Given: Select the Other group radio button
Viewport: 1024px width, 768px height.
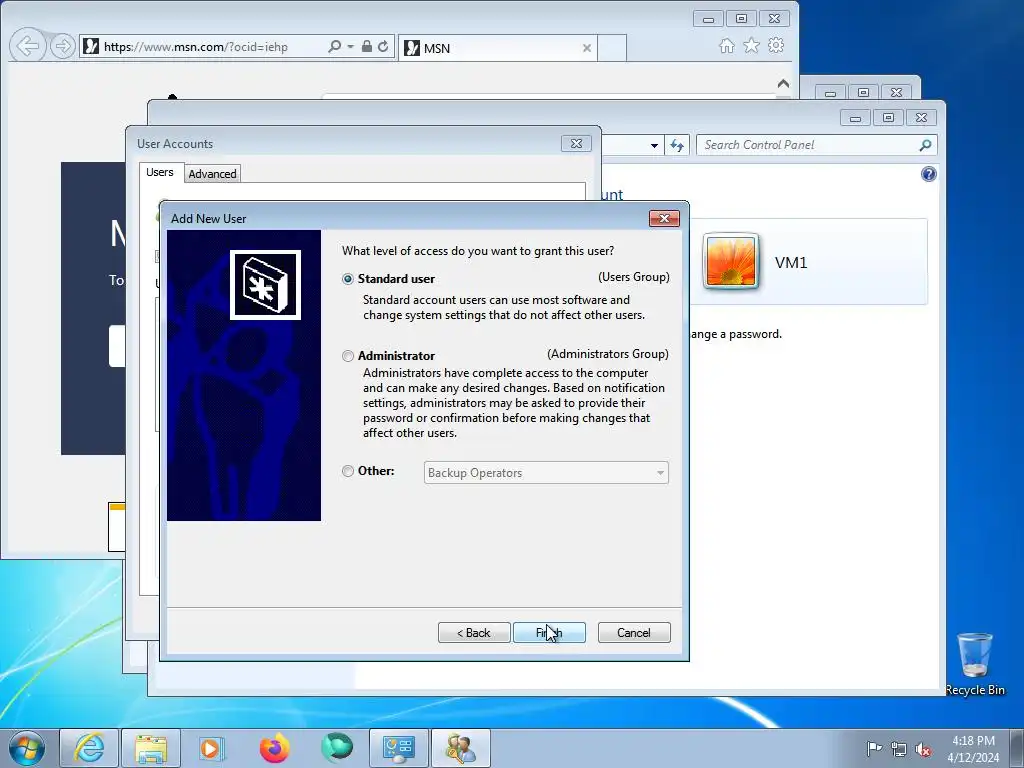Looking at the screenshot, I should (348, 471).
